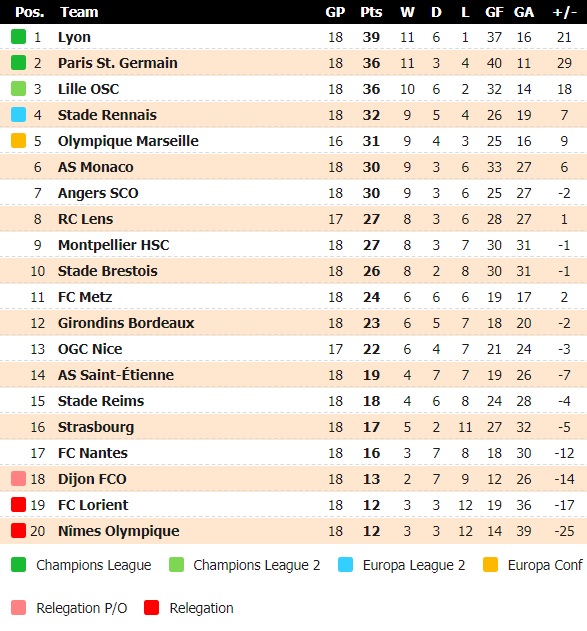Click the orange marker beside Olympique Marseille
587x631 pixels.
(19, 140)
